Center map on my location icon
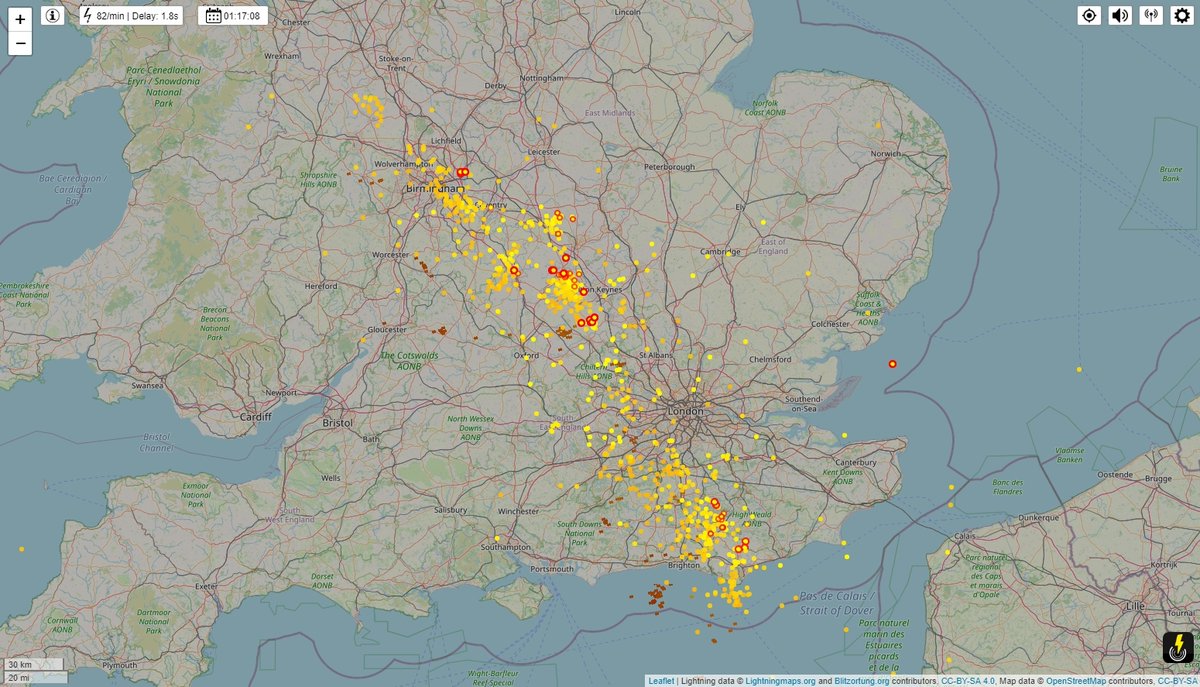This screenshot has width=1200, height=687. pyautogui.click(x=1090, y=15)
